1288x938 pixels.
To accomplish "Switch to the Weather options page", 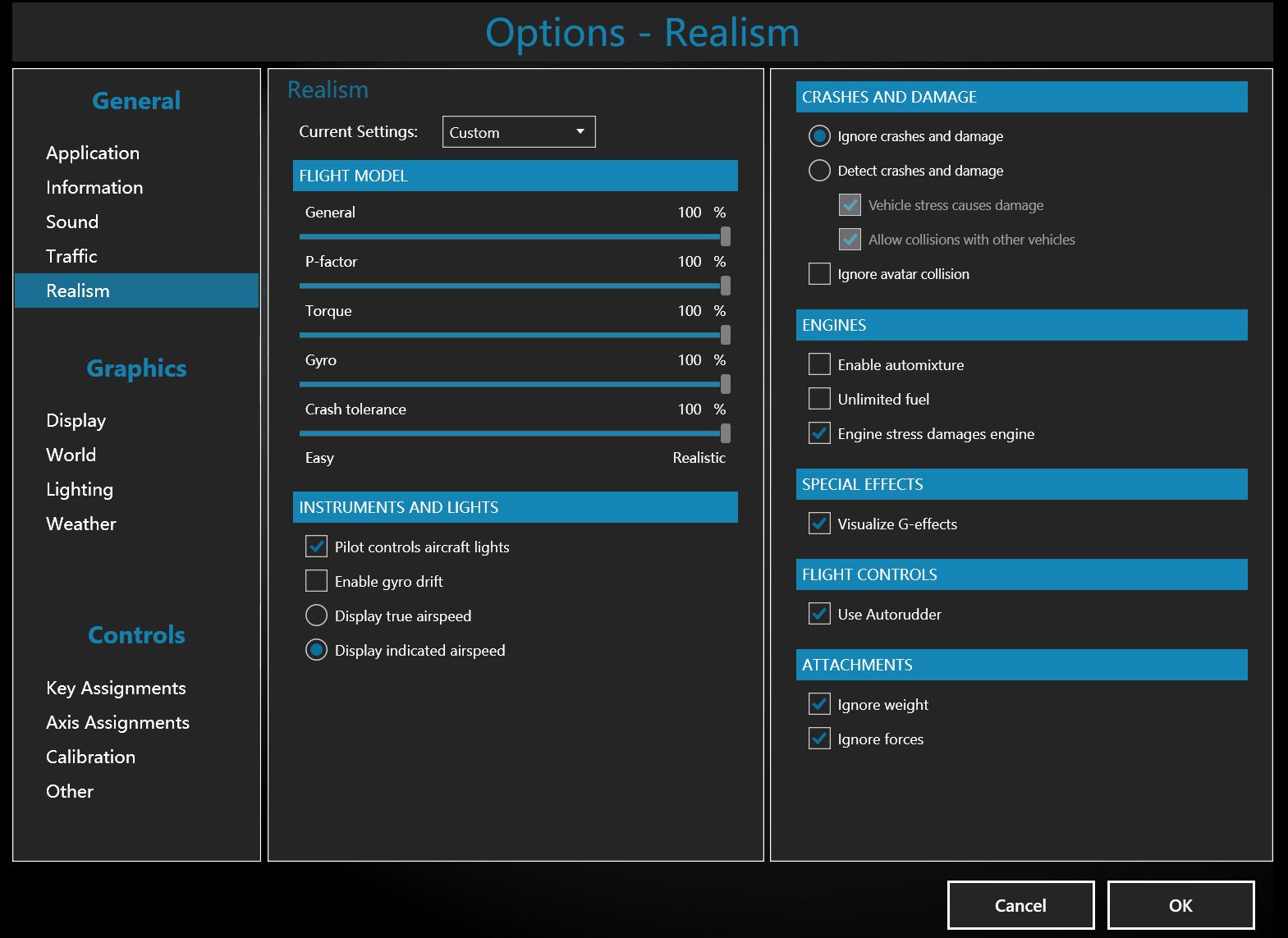I will pos(81,524).
